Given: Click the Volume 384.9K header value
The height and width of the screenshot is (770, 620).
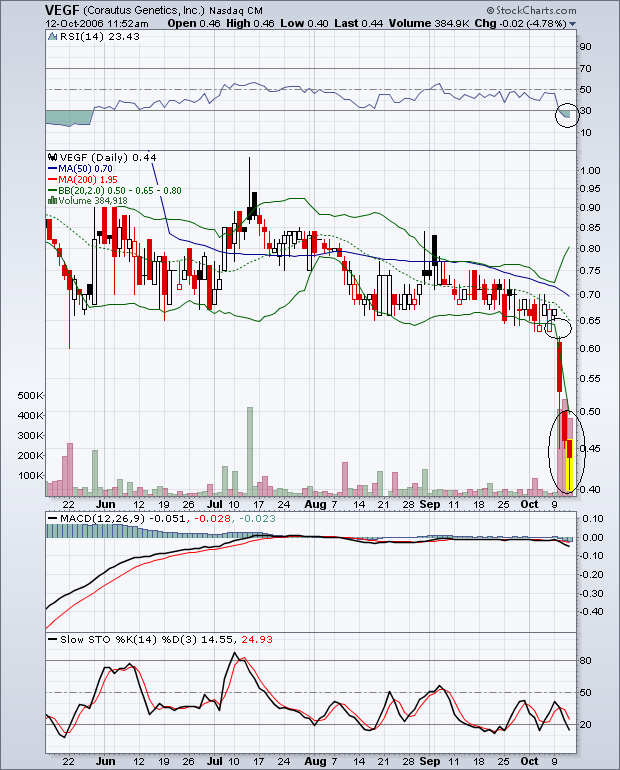Looking at the screenshot, I should (x=430, y=24).
